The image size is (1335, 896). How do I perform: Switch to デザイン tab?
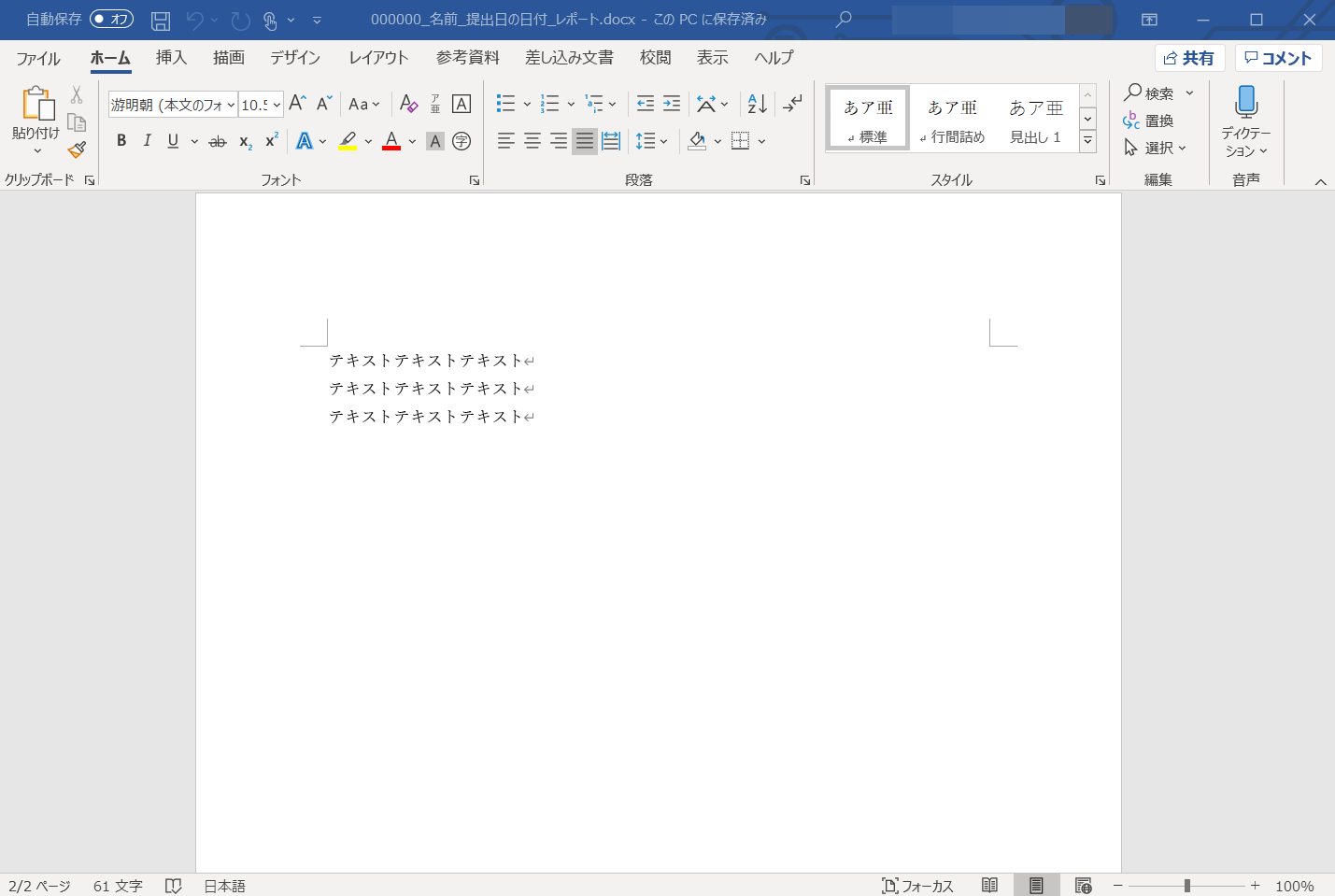coord(295,58)
